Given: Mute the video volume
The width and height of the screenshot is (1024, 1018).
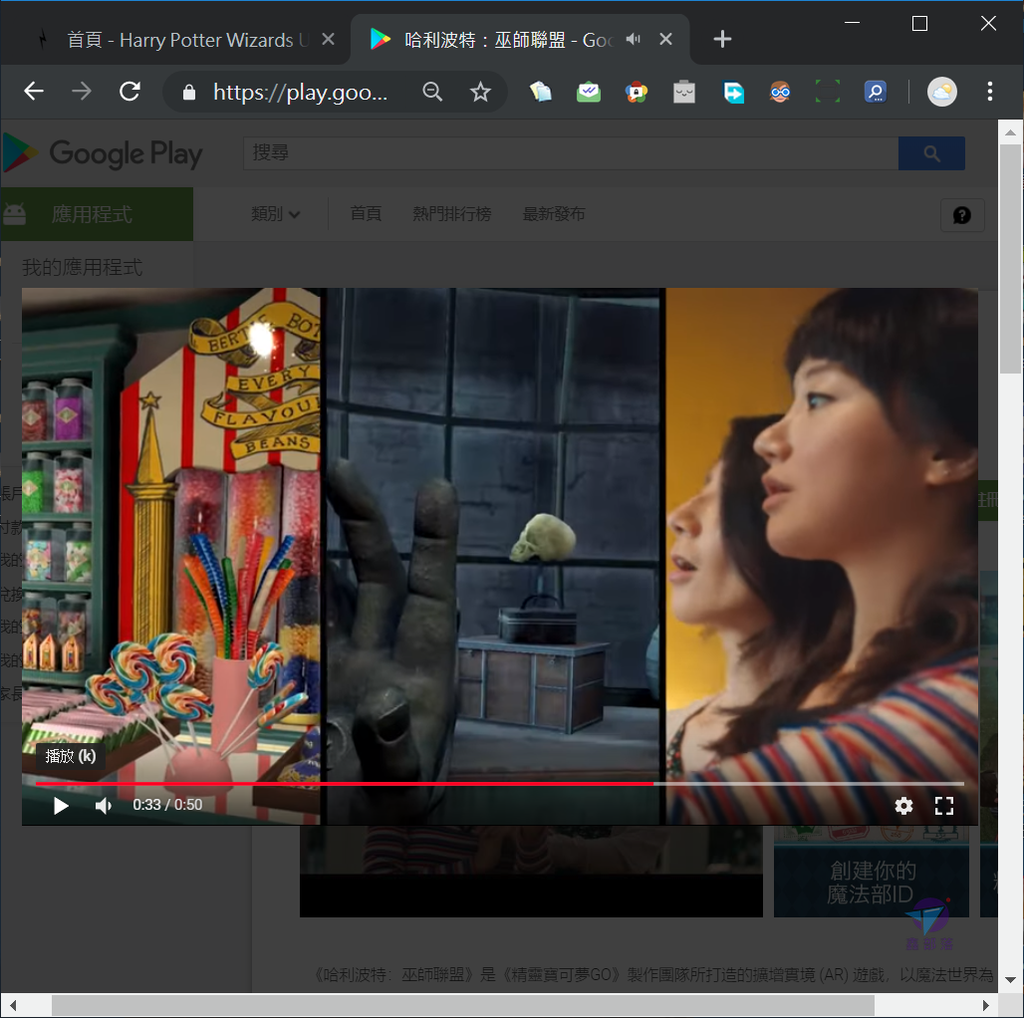Looking at the screenshot, I should (103, 806).
